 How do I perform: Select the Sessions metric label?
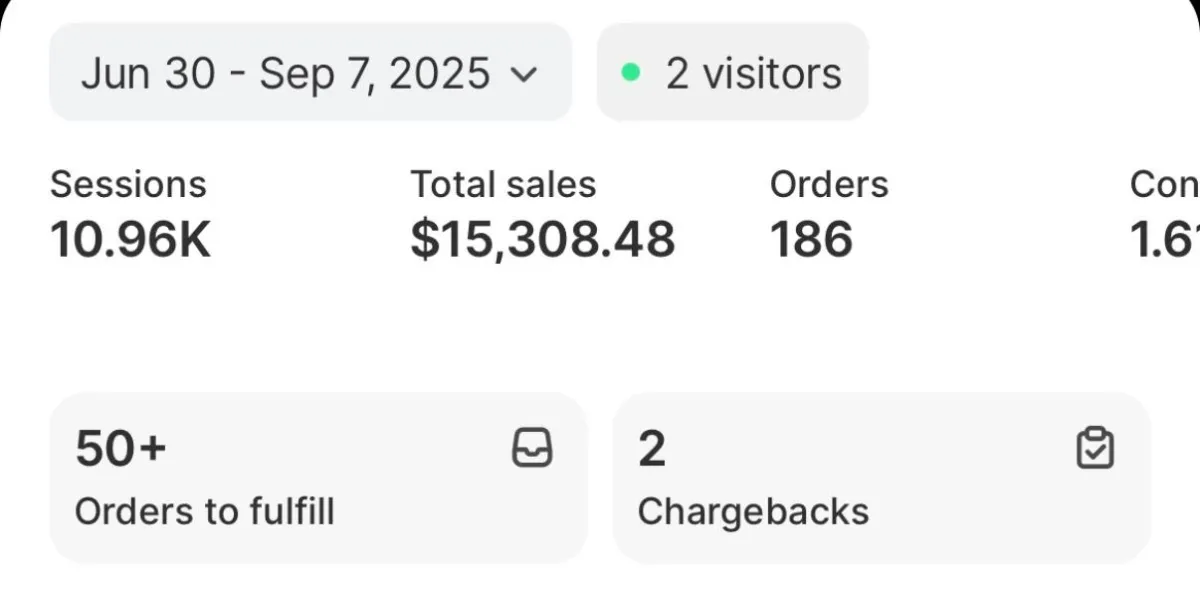click(128, 184)
